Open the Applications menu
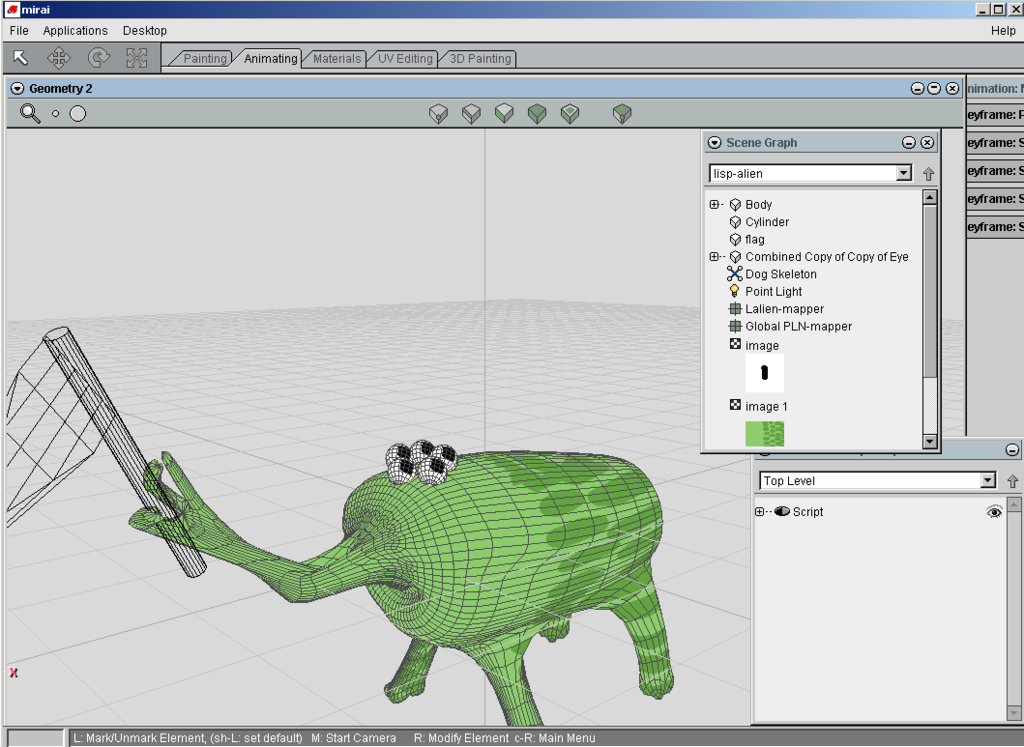This screenshot has height=747, width=1024. tap(75, 31)
